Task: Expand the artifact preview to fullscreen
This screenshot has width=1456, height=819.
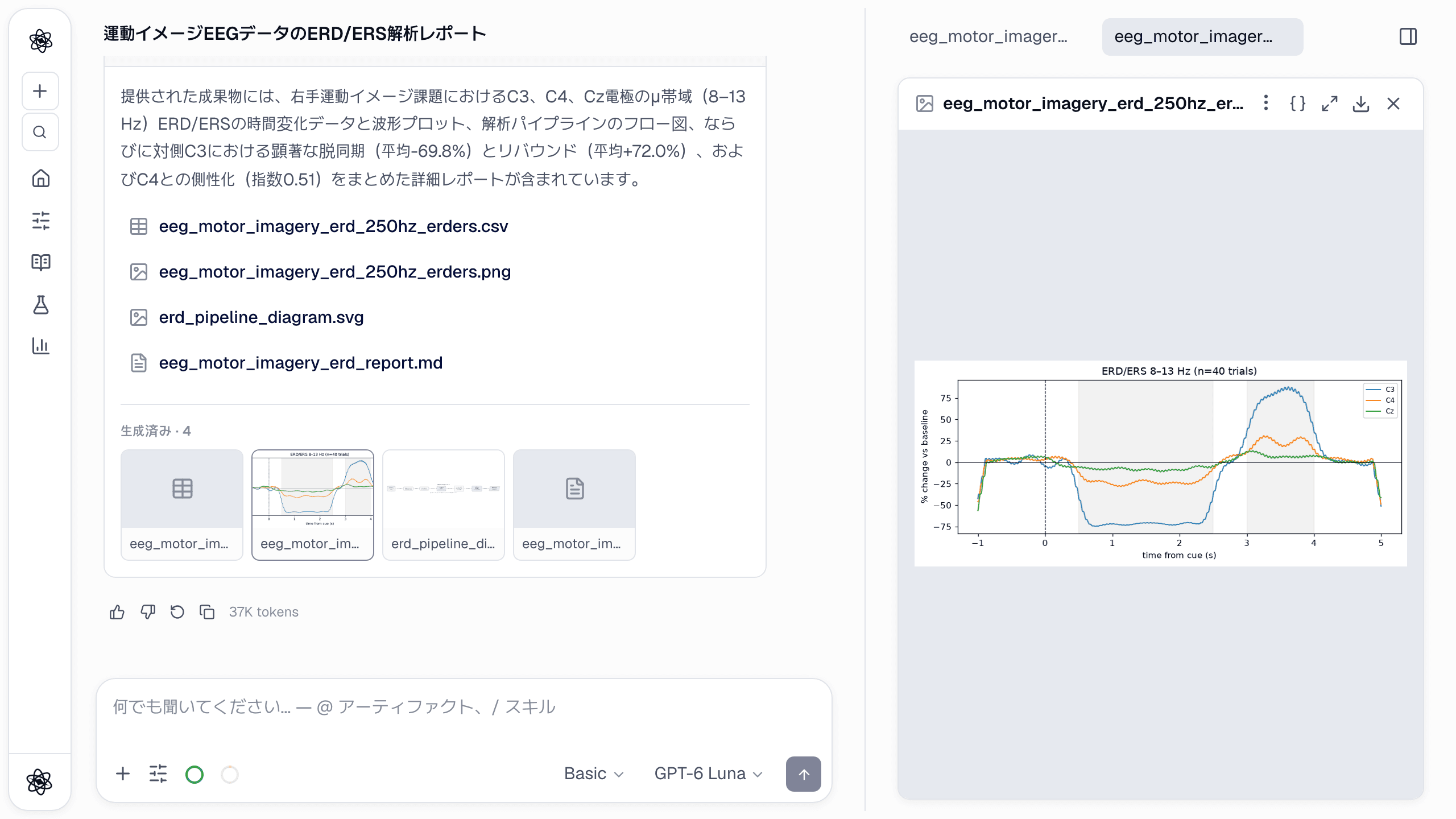Action: [1329, 103]
